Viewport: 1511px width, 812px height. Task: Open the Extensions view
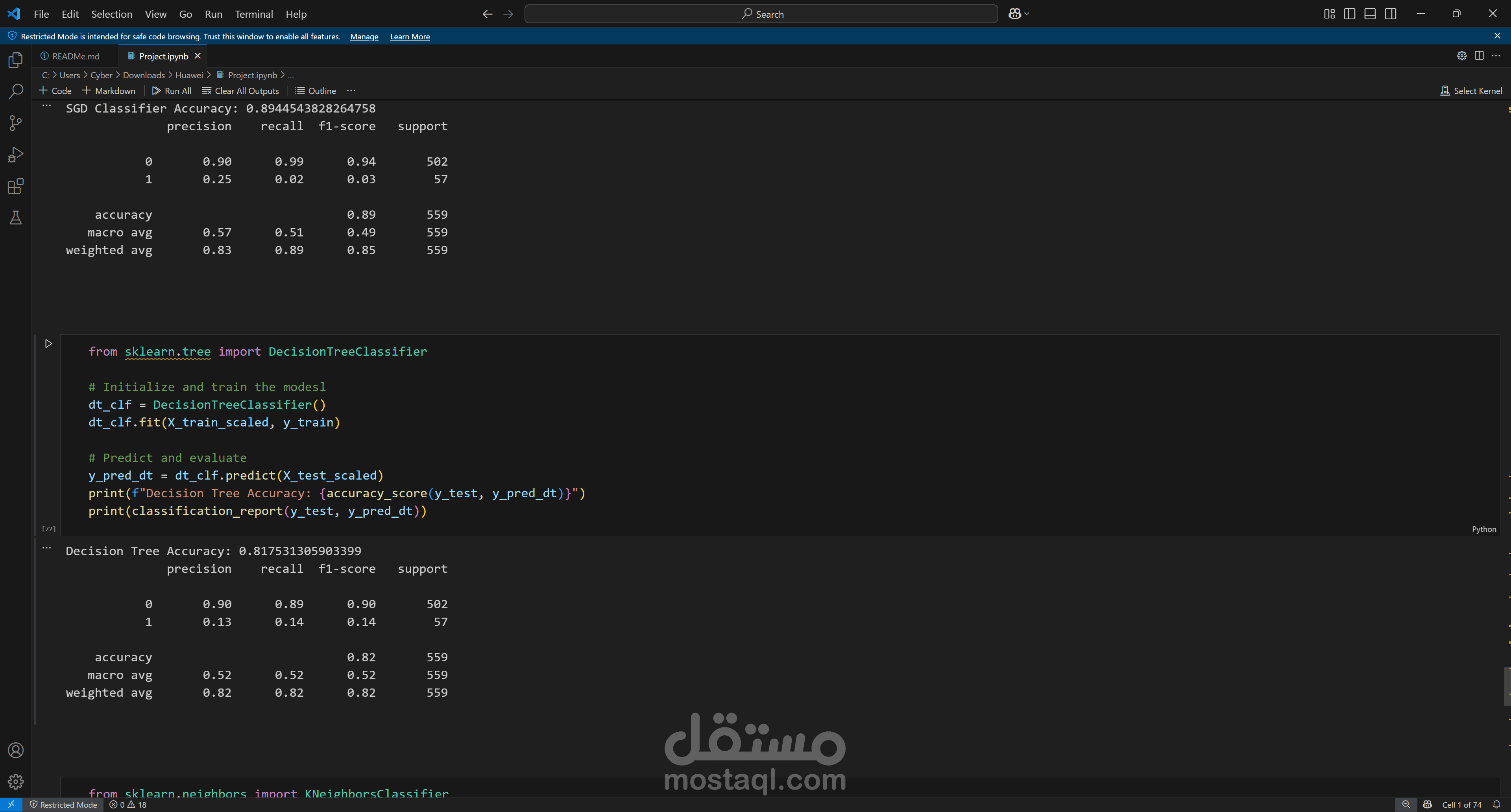pyautogui.click(x=15, y=186)
